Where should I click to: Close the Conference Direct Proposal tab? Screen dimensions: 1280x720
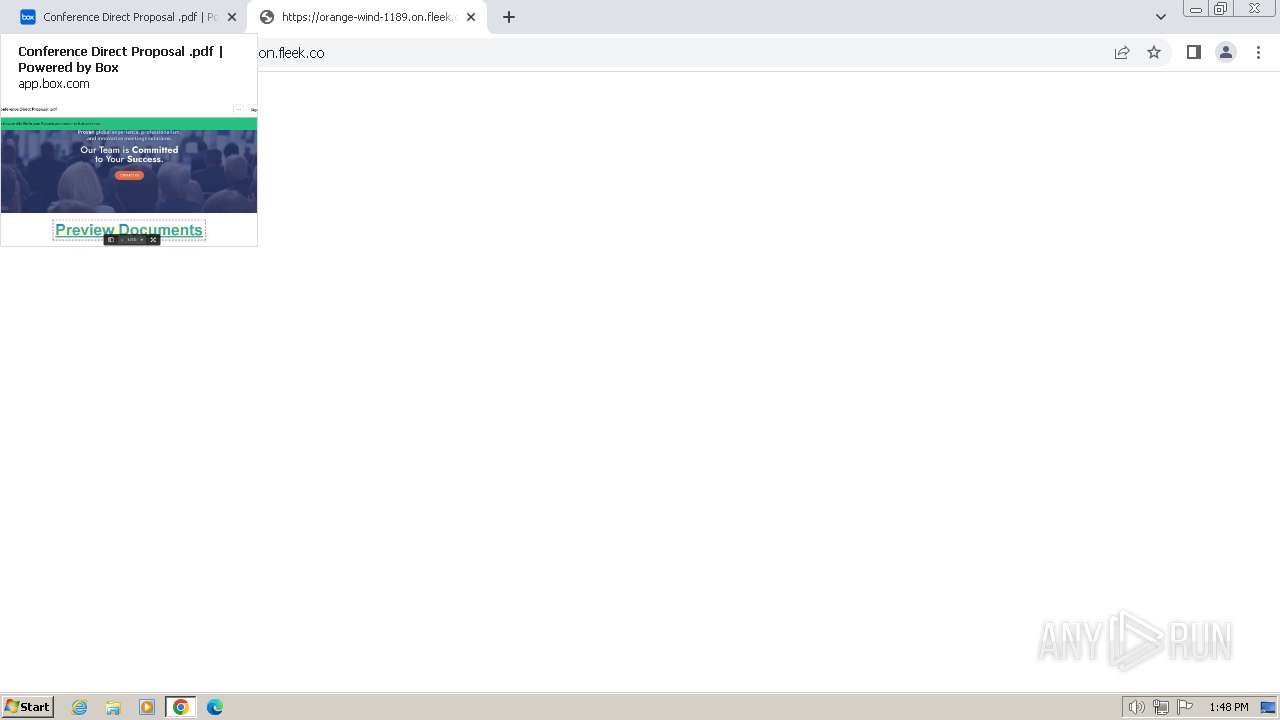232,17
